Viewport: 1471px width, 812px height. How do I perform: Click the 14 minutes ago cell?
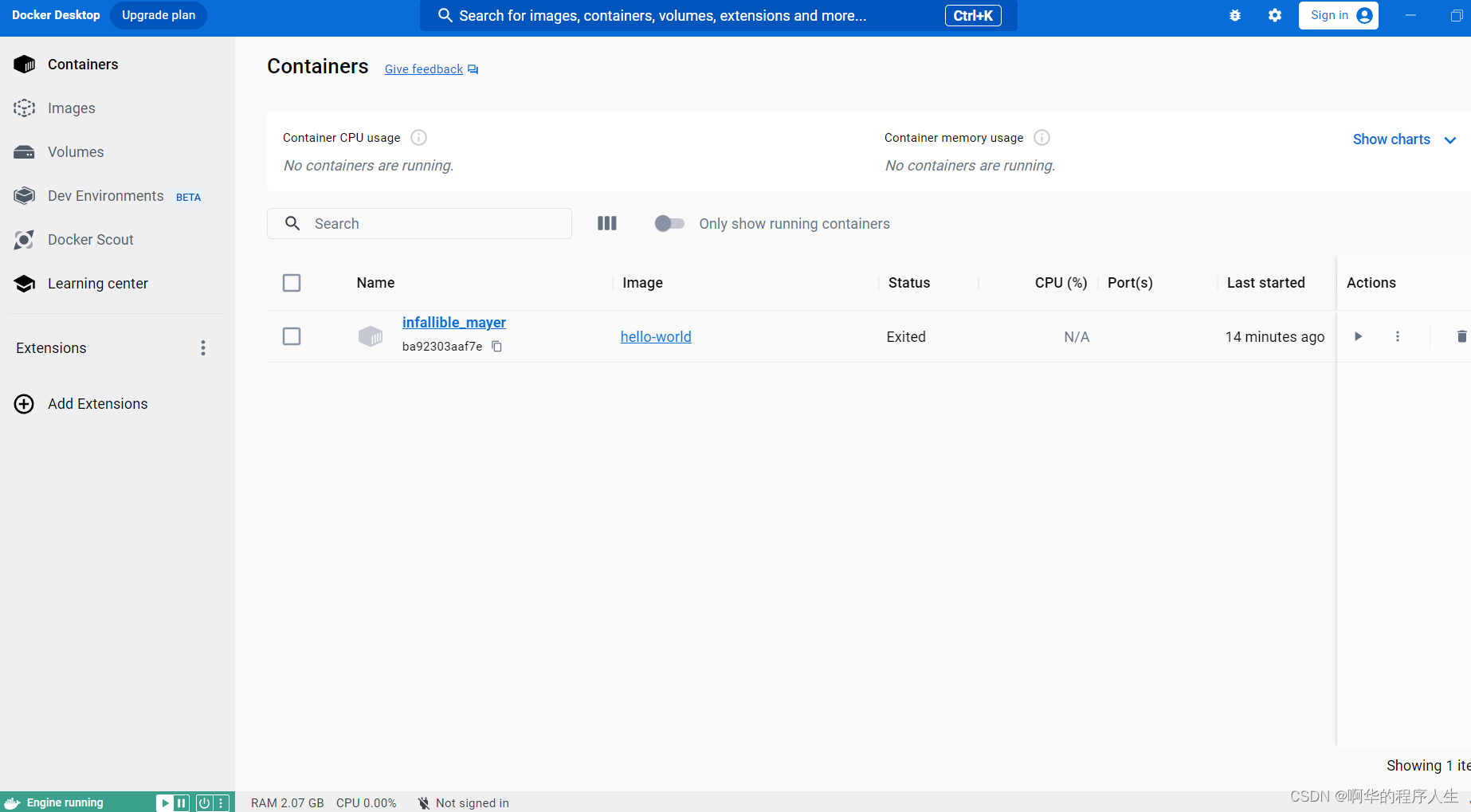[x=1275, y=337]
